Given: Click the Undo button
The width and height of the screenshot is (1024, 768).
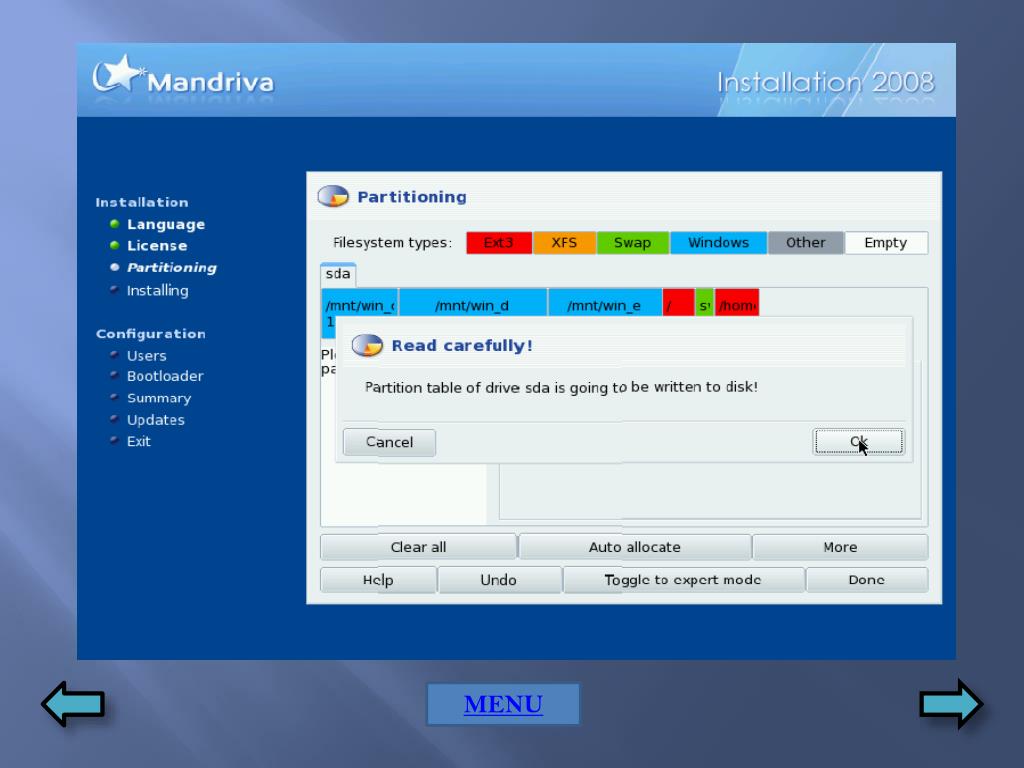Looking at the screenshot, I should coord(499,580).
